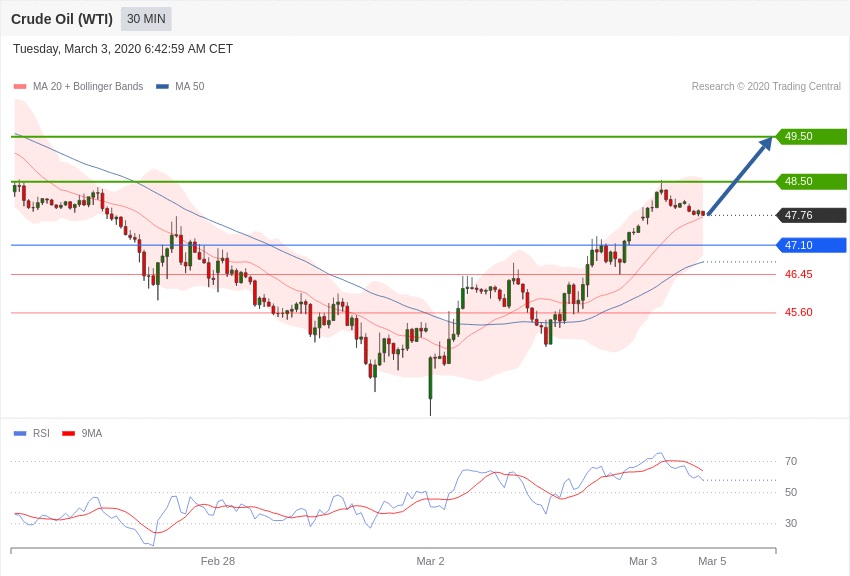The image size is (850, 576).
Task: Click the red 9MA legend swatch
Action: point(69,433)
